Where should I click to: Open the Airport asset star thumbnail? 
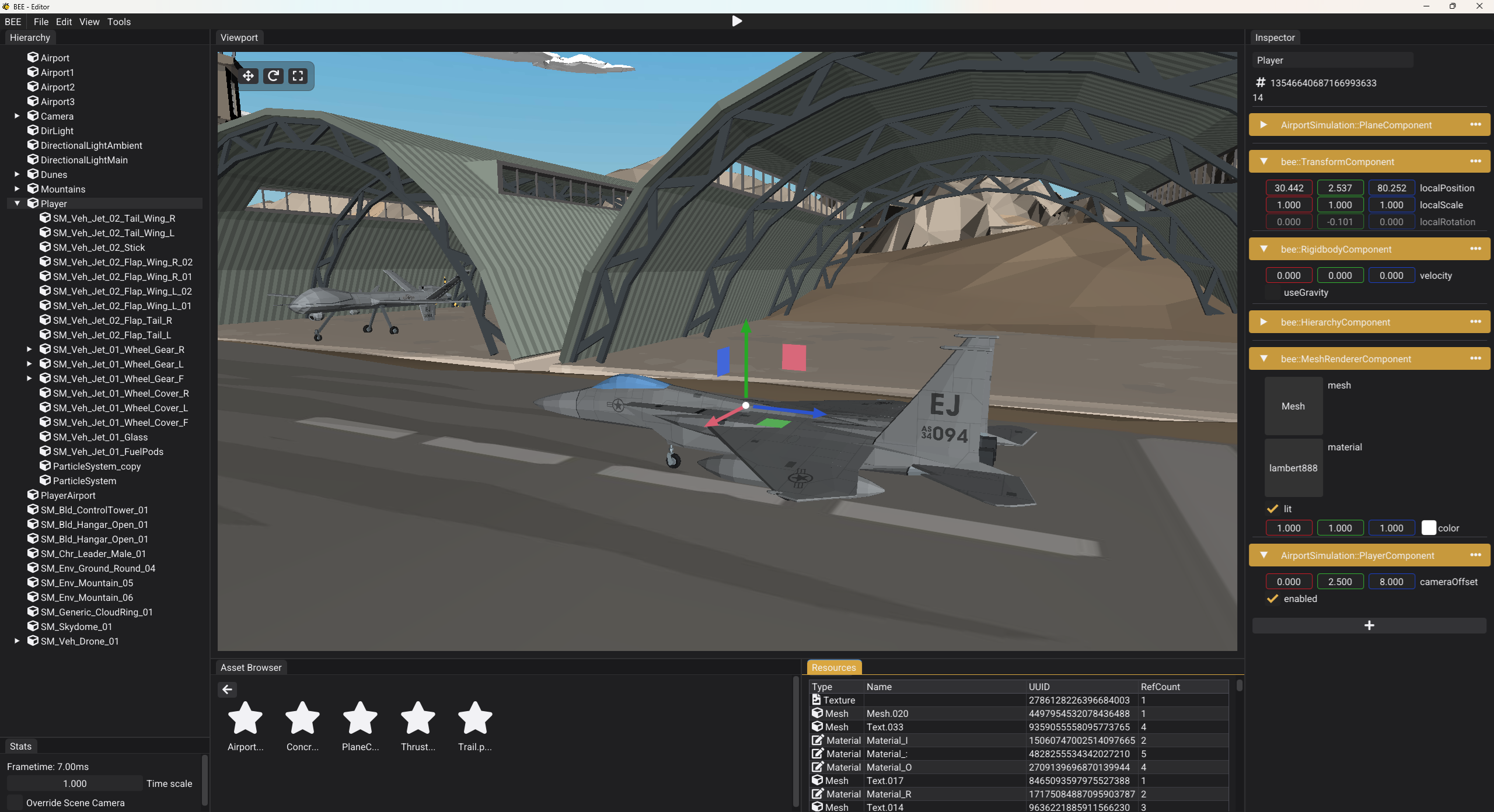[x=245, y=719]
